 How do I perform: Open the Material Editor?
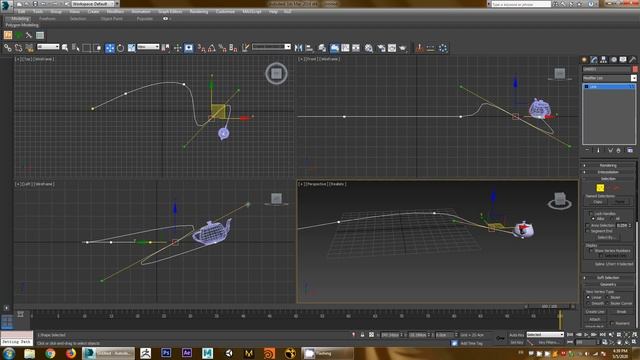coord(369,48)
